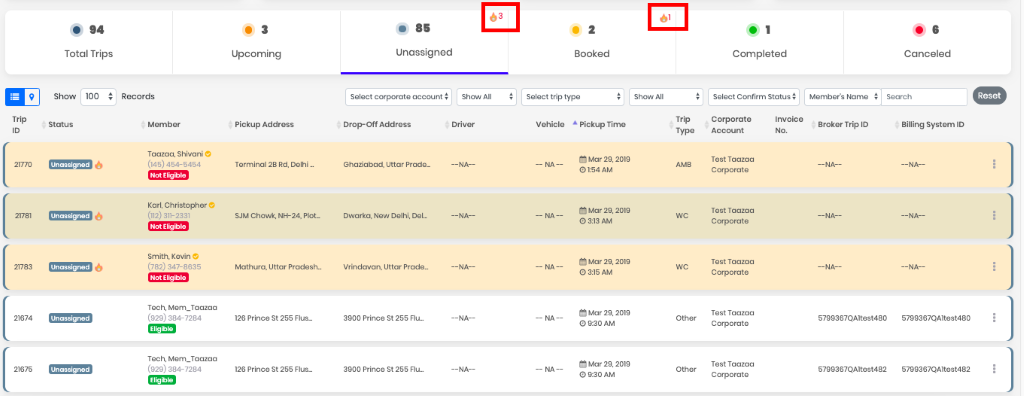Click Eligible badge on trip 21674

pyautogui.click(x=162, y=329)
